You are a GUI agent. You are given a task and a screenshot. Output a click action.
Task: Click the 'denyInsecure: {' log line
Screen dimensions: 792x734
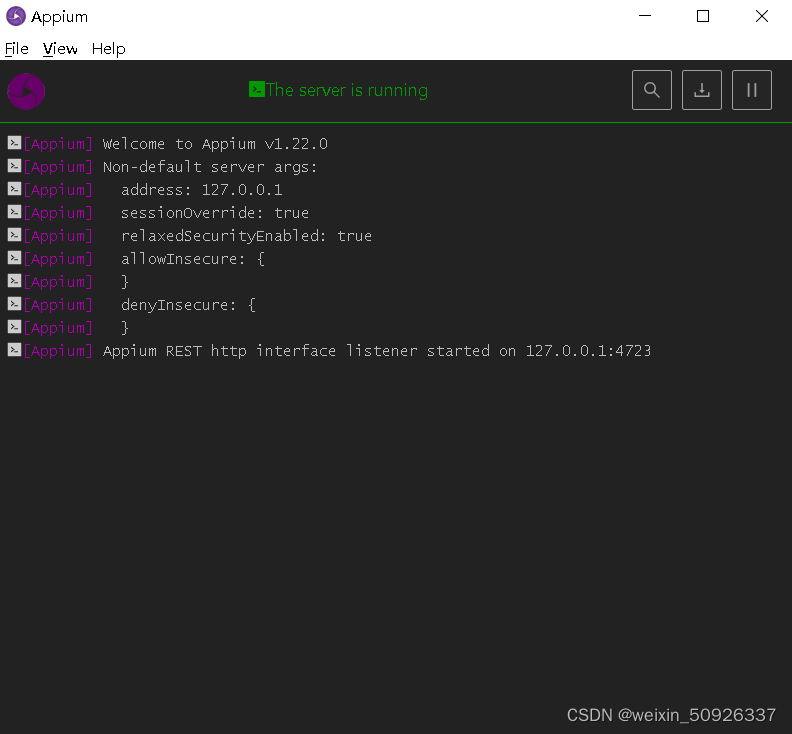[188, 305]
